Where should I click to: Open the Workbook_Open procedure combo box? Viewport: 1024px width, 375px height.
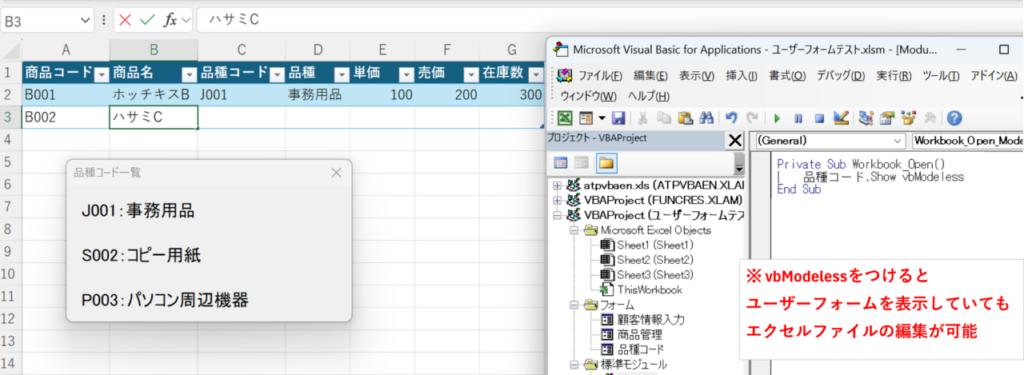click(x=967, y=140)
